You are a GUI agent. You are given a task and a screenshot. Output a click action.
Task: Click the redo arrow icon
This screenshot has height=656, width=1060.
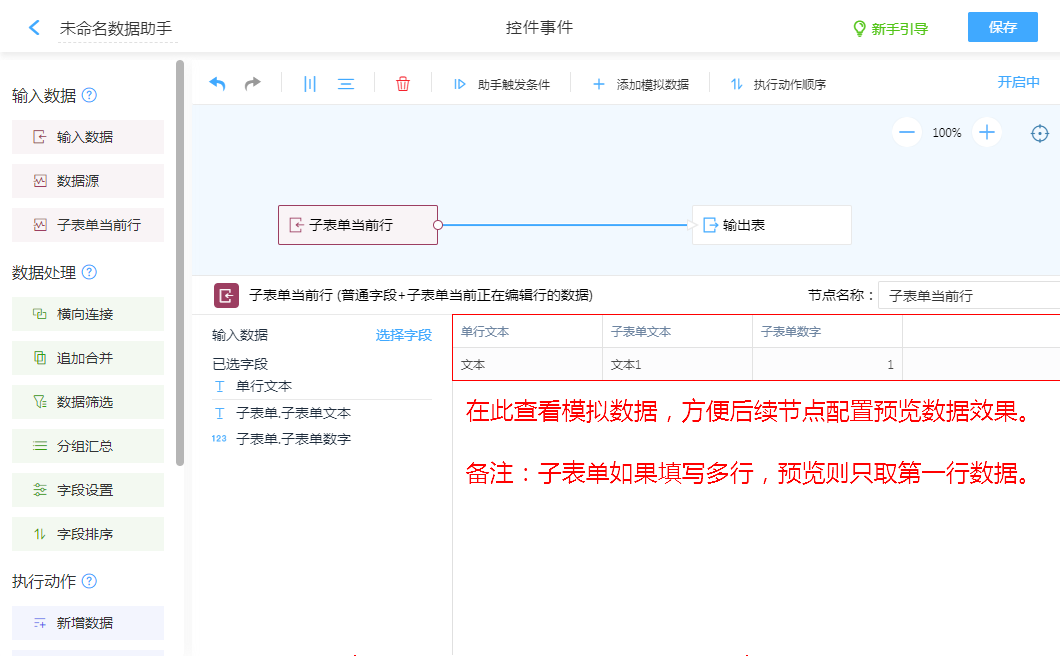pos(253,84)
